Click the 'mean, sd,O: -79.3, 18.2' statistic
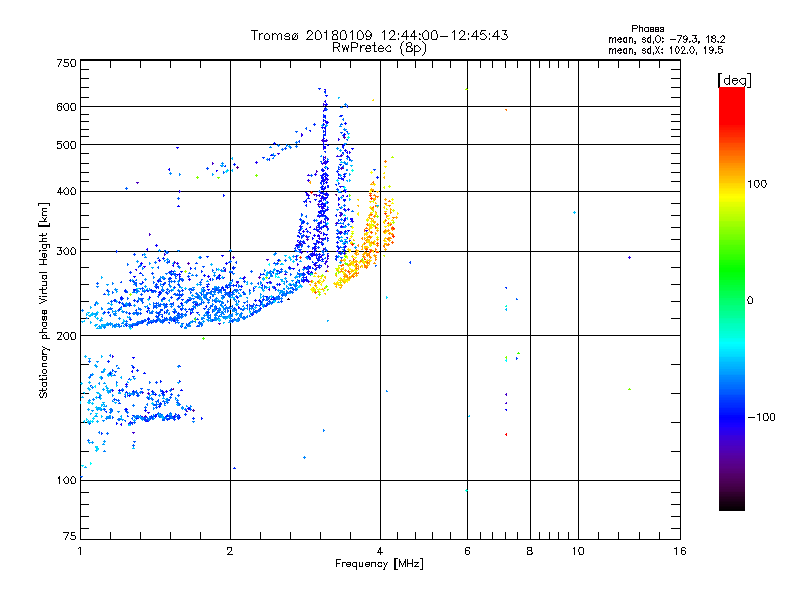Viewport: 800px width, 600px height. click(666, 39)
